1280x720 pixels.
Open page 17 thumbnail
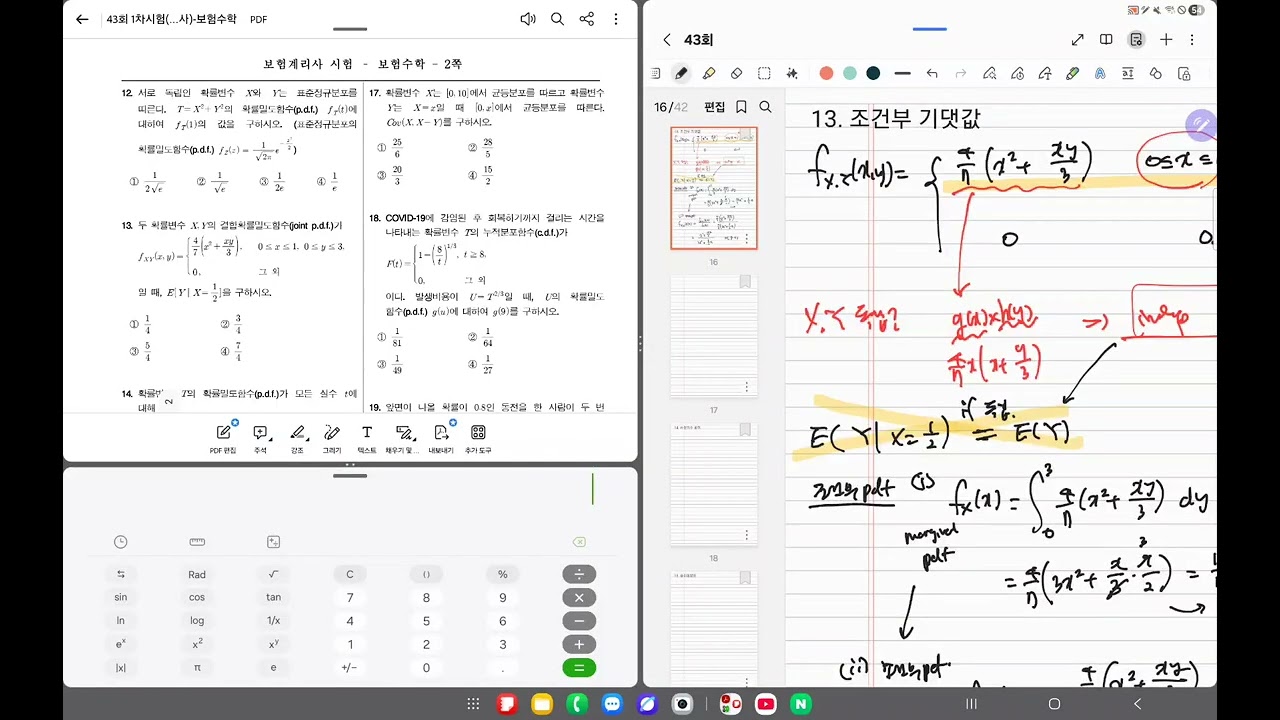point(714,336)
